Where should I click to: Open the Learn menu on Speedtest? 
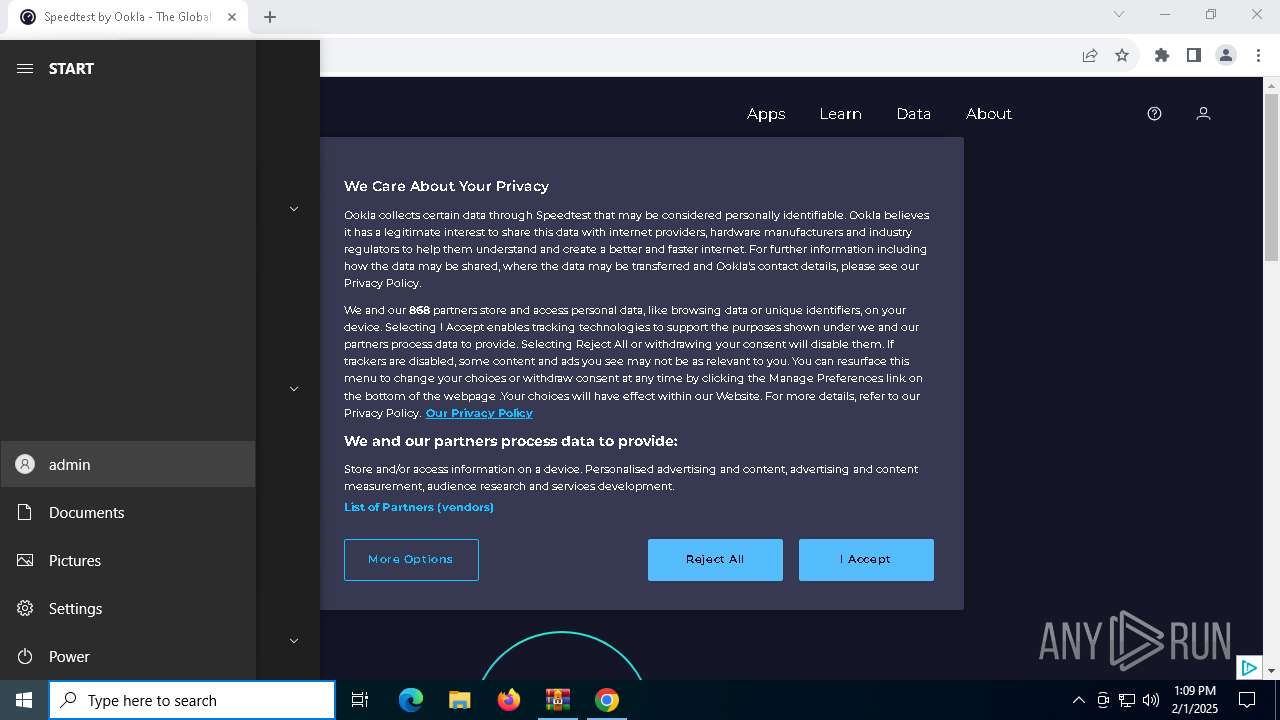[840, 114]
